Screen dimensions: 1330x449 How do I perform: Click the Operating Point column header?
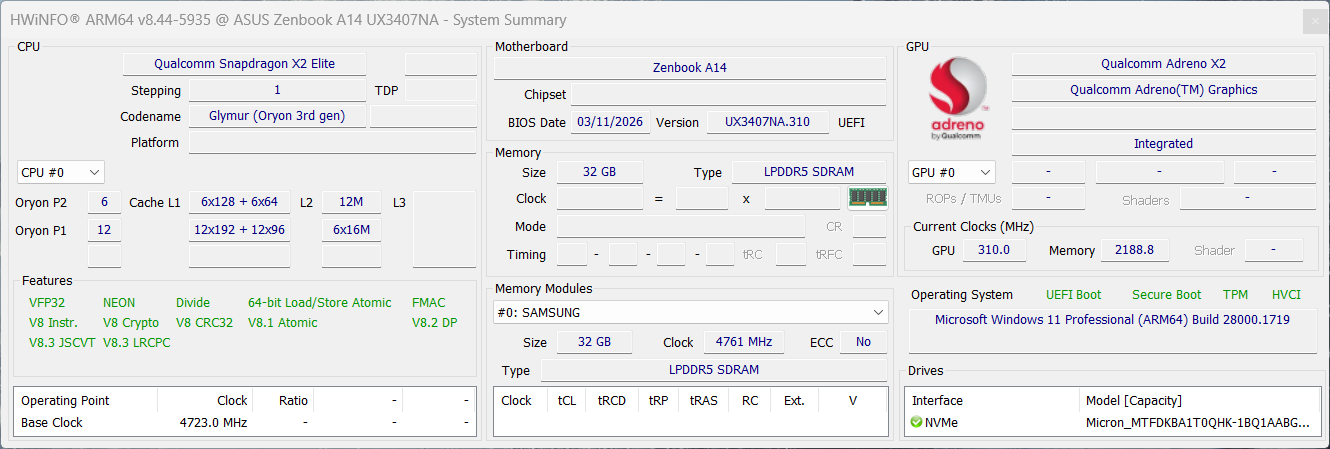66,401
